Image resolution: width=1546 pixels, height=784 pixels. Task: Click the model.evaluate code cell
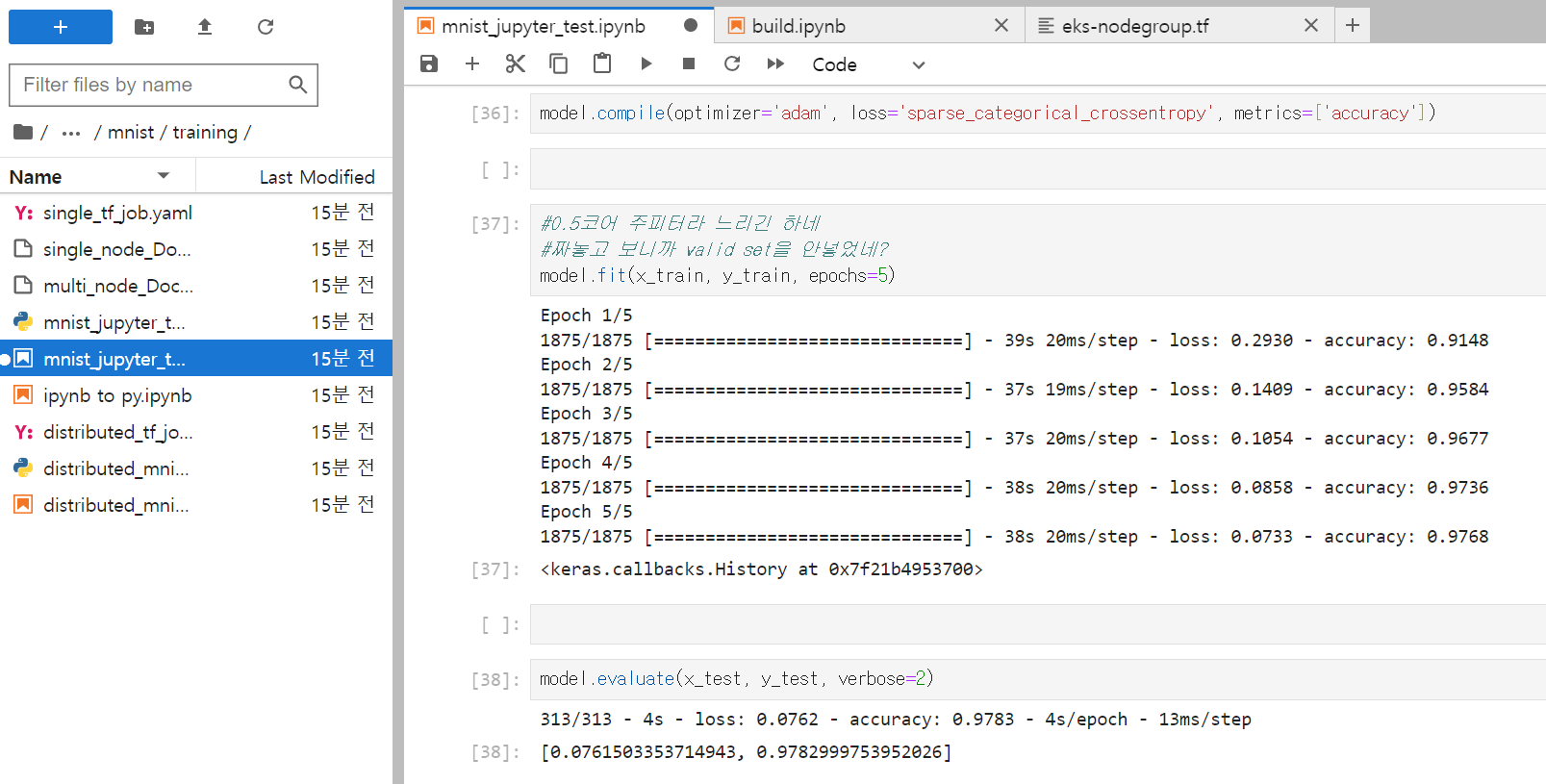point(1037,678)
